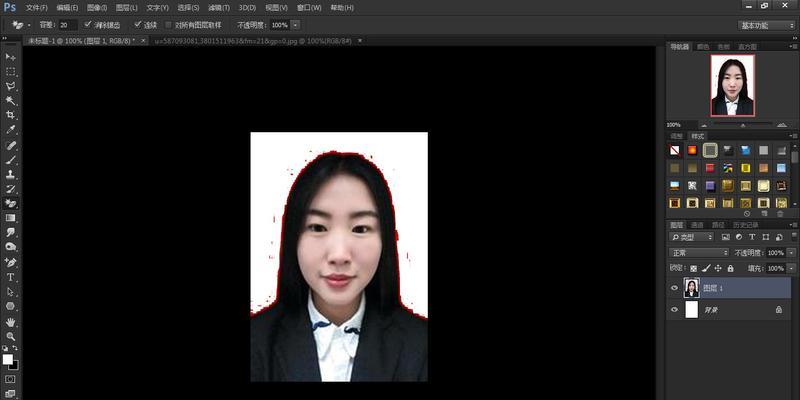Screen dimensions: 800x400
Task: Select layer 1 thumbnail
Action: point(691,288)
